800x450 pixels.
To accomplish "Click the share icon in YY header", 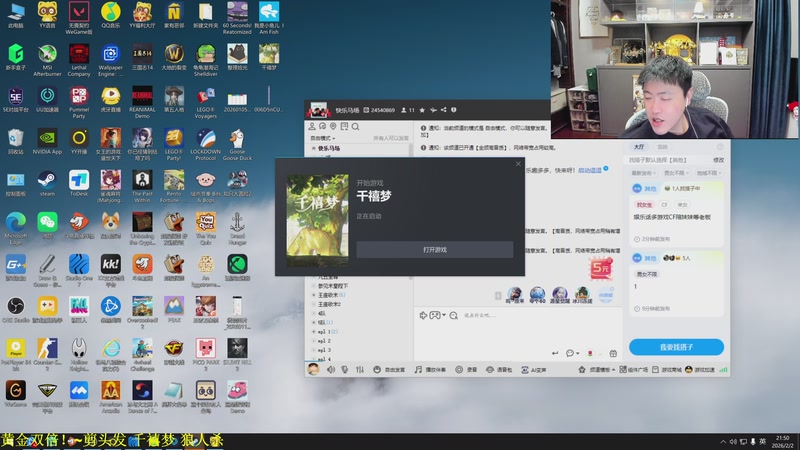I will click(443, 110).
